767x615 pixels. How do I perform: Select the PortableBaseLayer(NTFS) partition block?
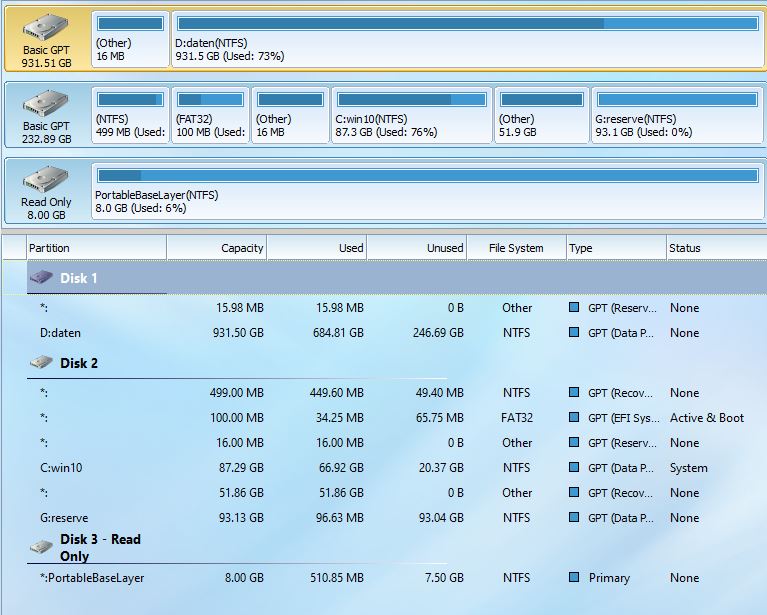coord(428,191)
